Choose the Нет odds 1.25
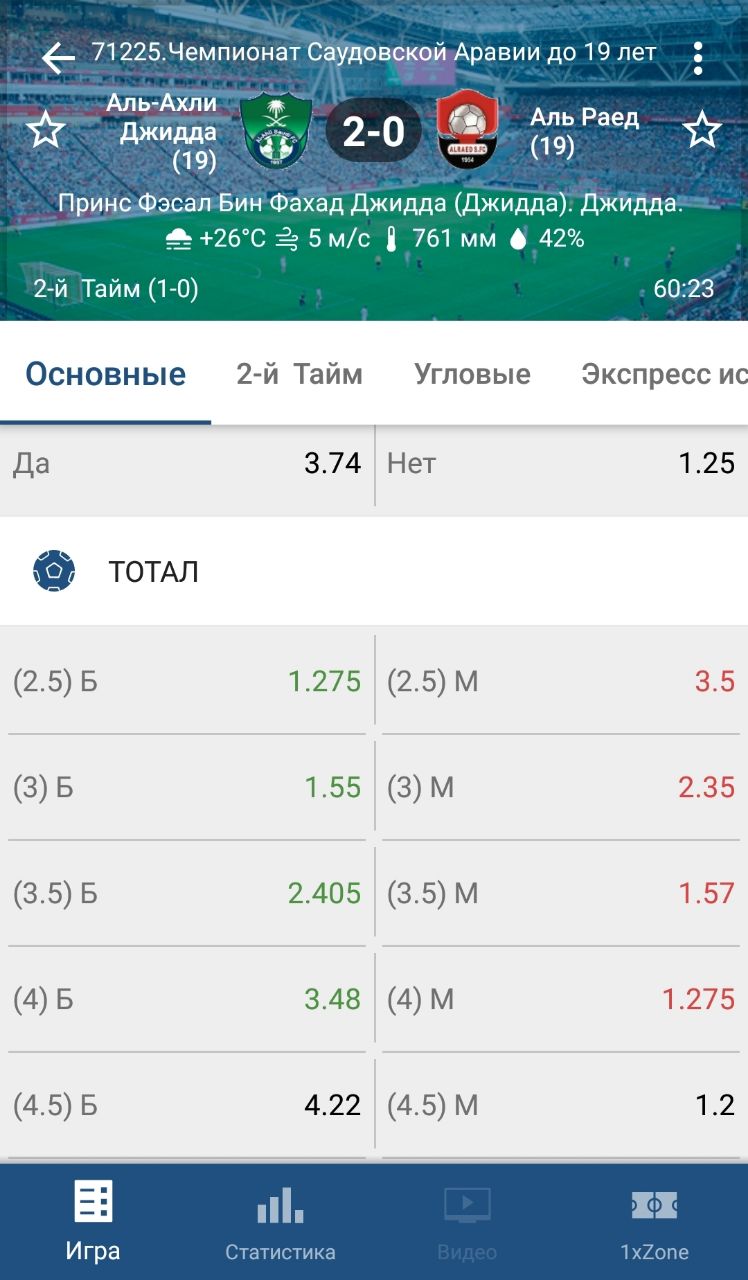The image size is (748, 1280). click(x=560, y=464)
